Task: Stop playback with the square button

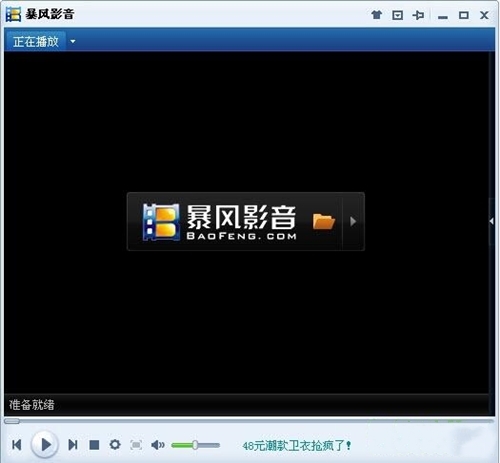Action: pyautogui.click(x=94, y=445)
